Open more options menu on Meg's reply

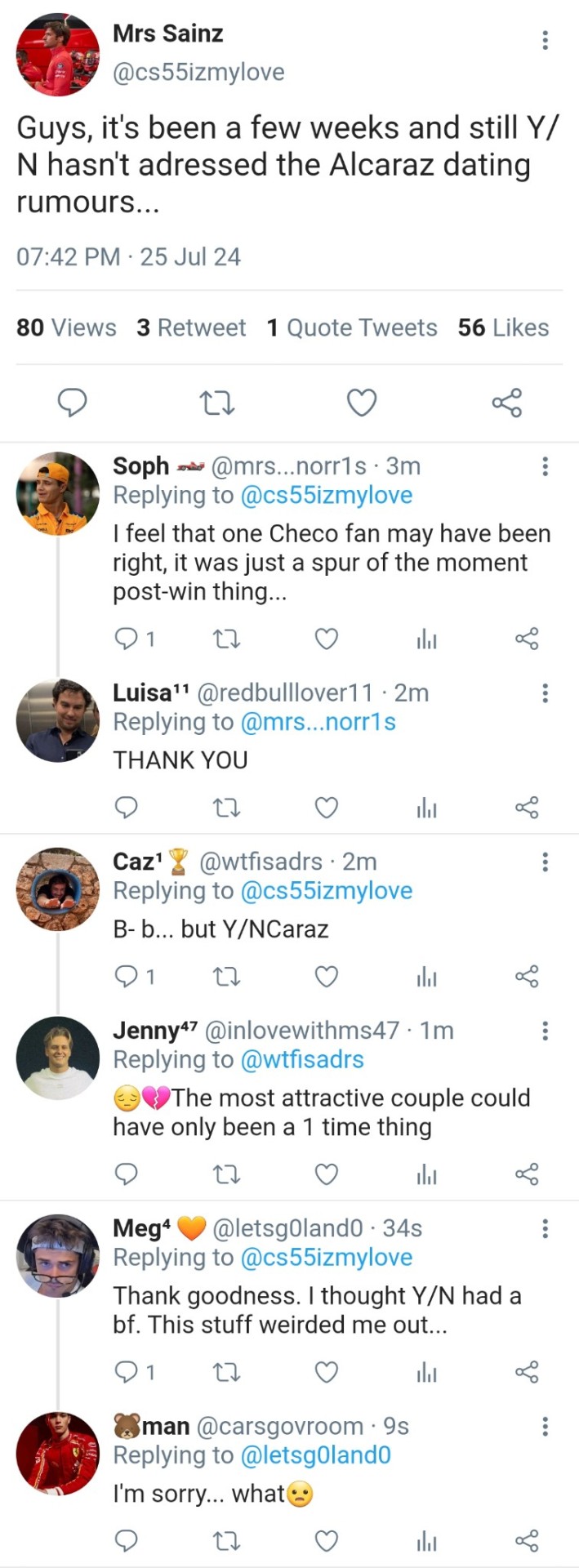pyautogui.click(x=545, y=1228)
